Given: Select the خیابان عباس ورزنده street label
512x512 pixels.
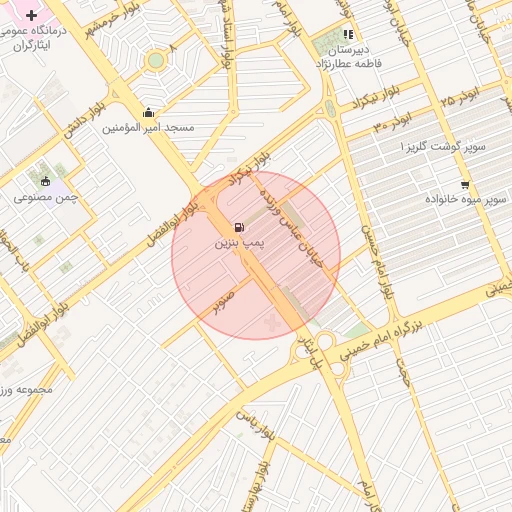Looking at the screenshot, I should [291, 230].
